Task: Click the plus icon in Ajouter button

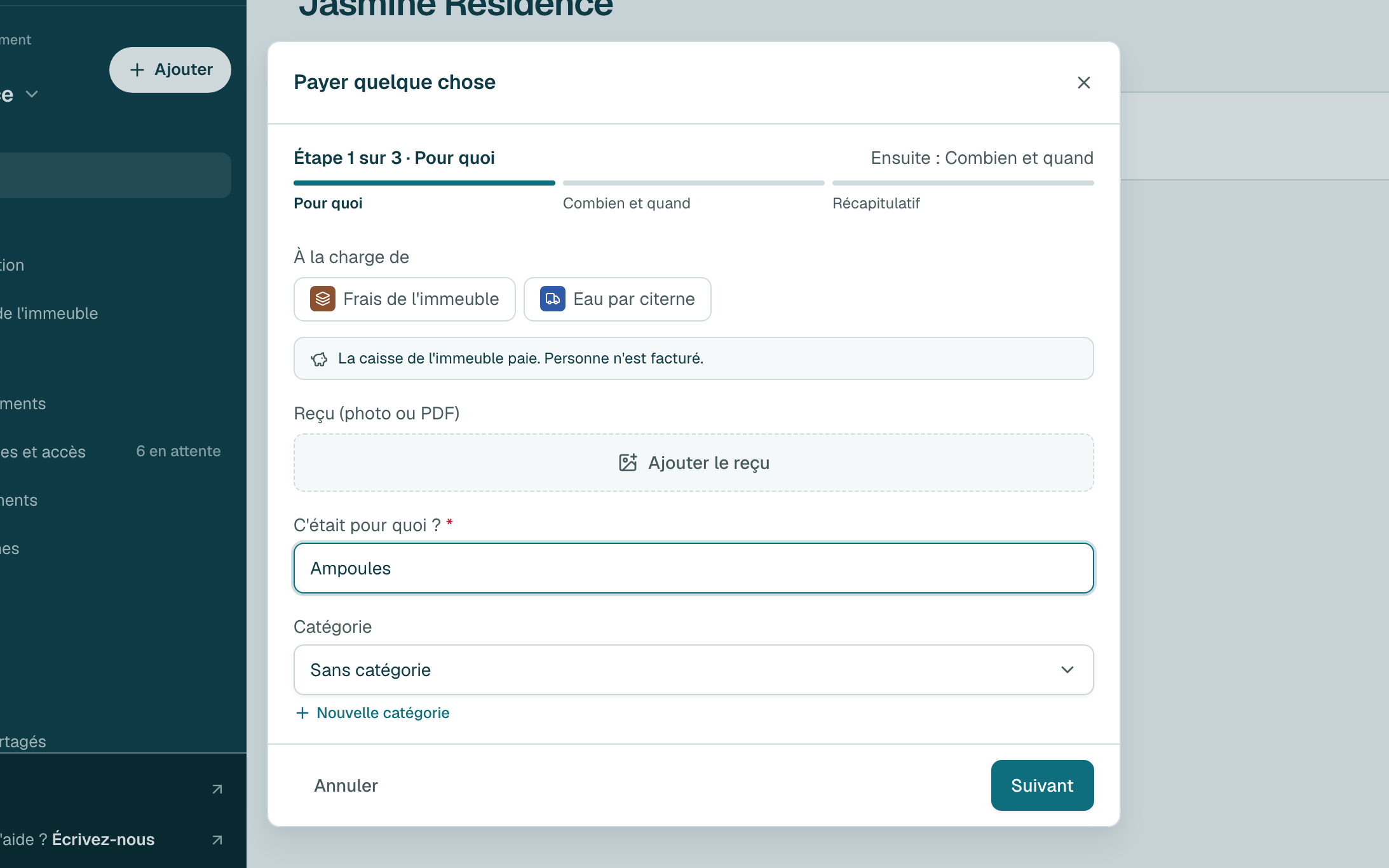Action: [x=137, y=70]
